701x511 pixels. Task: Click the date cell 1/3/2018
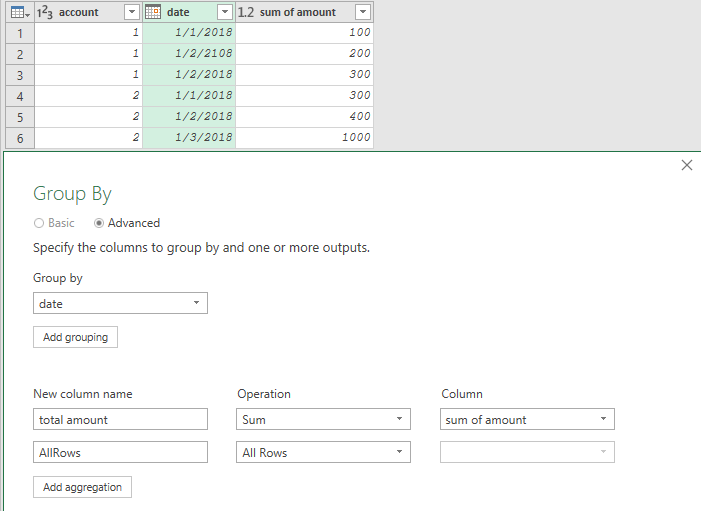point(189,138)
